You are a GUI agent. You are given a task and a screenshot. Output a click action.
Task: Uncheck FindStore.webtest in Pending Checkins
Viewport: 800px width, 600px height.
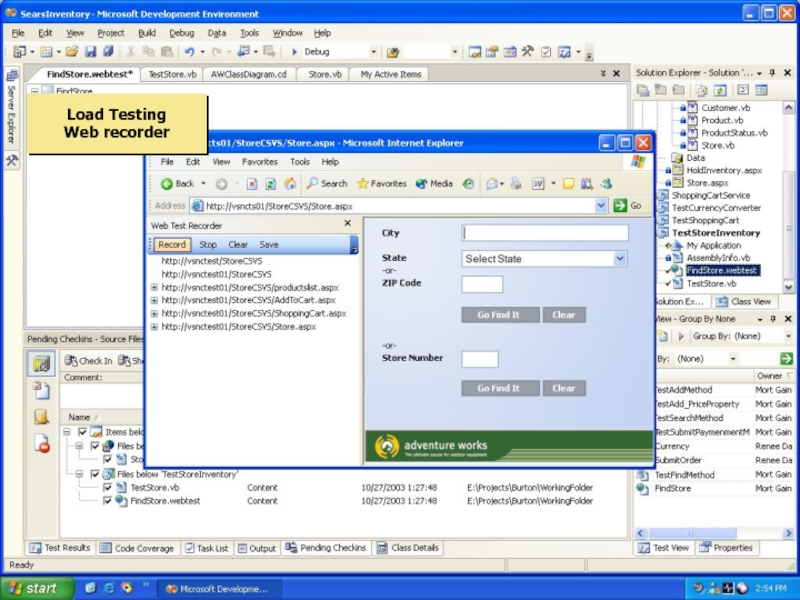tap(108, 501)
